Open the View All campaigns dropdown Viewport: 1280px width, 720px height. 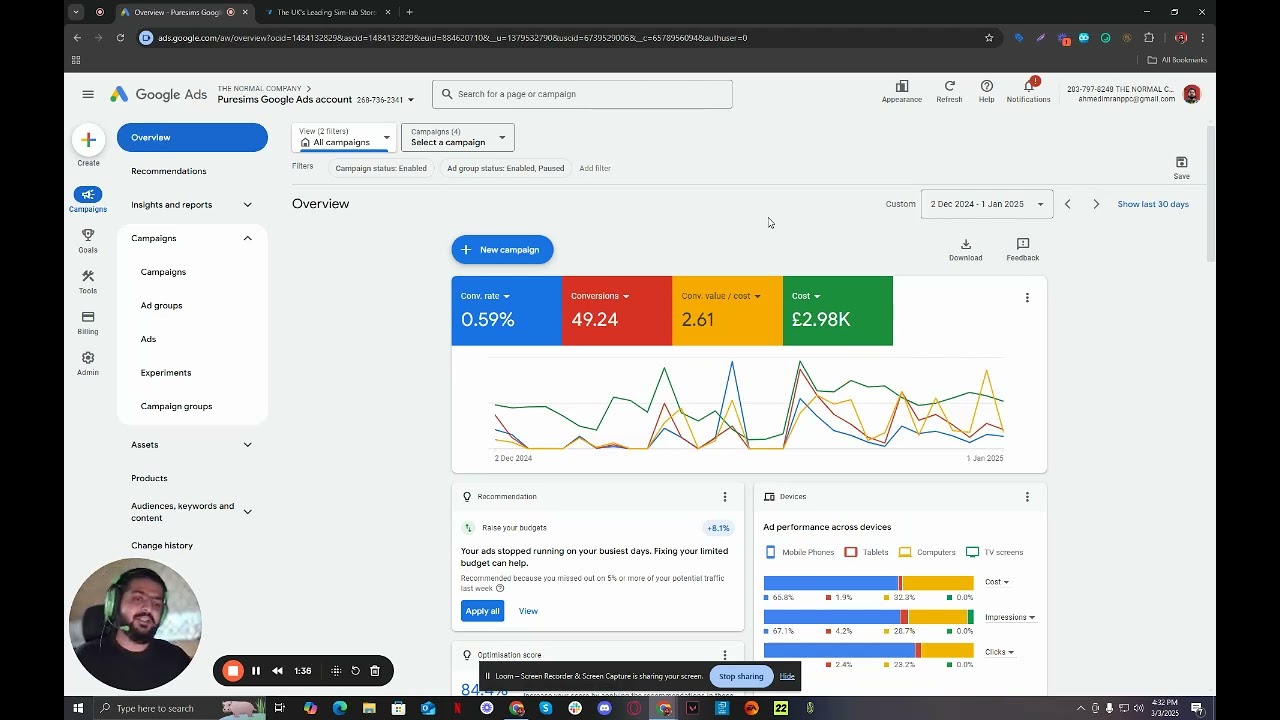344,138
